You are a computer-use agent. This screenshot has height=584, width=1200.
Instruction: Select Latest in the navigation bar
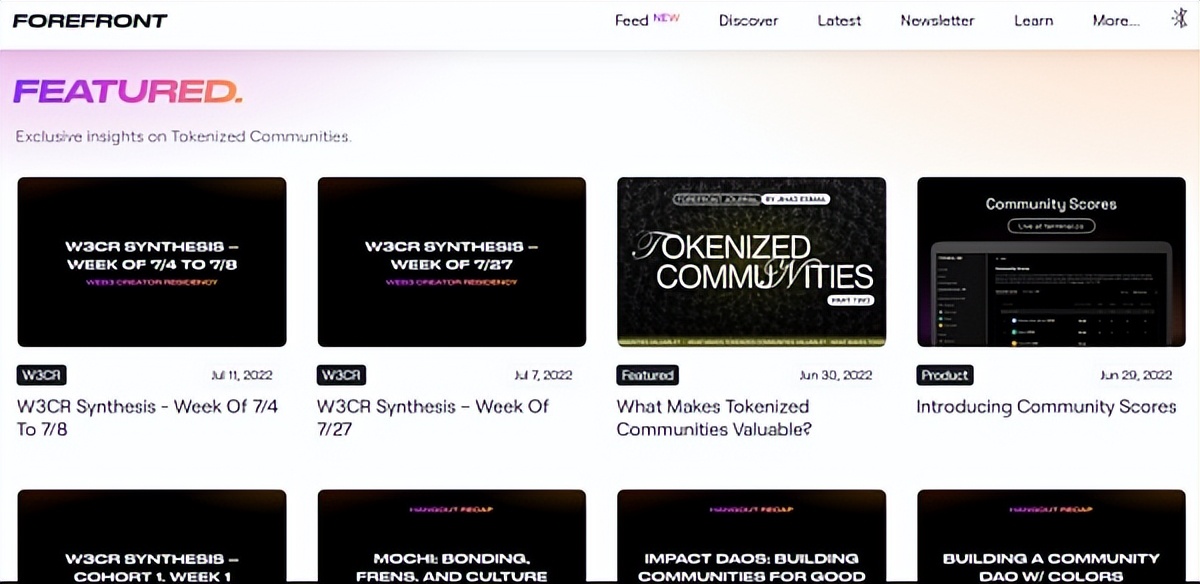click(x=838, y=21)
